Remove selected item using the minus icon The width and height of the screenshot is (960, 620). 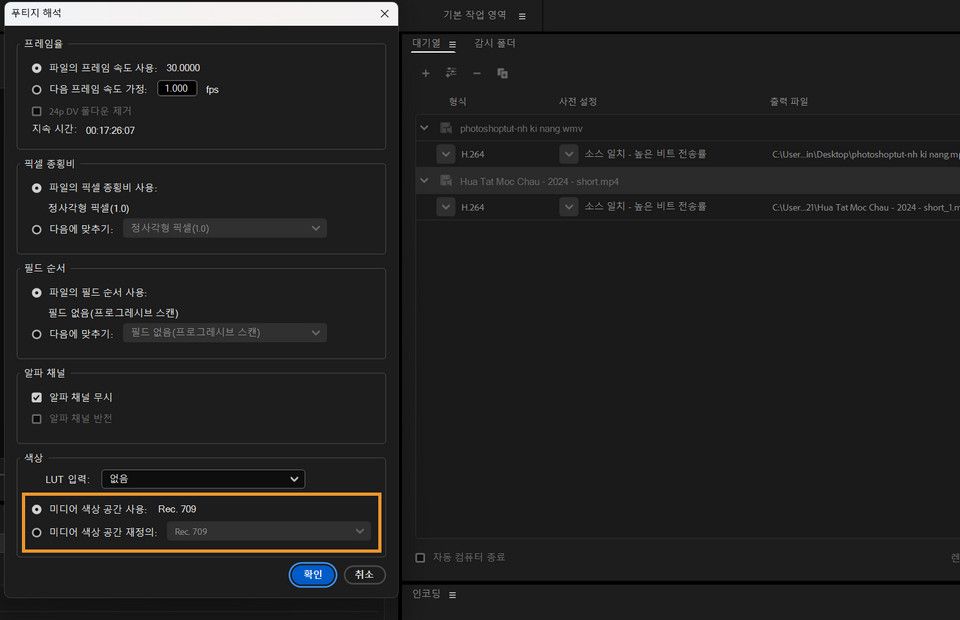(477, 73)
